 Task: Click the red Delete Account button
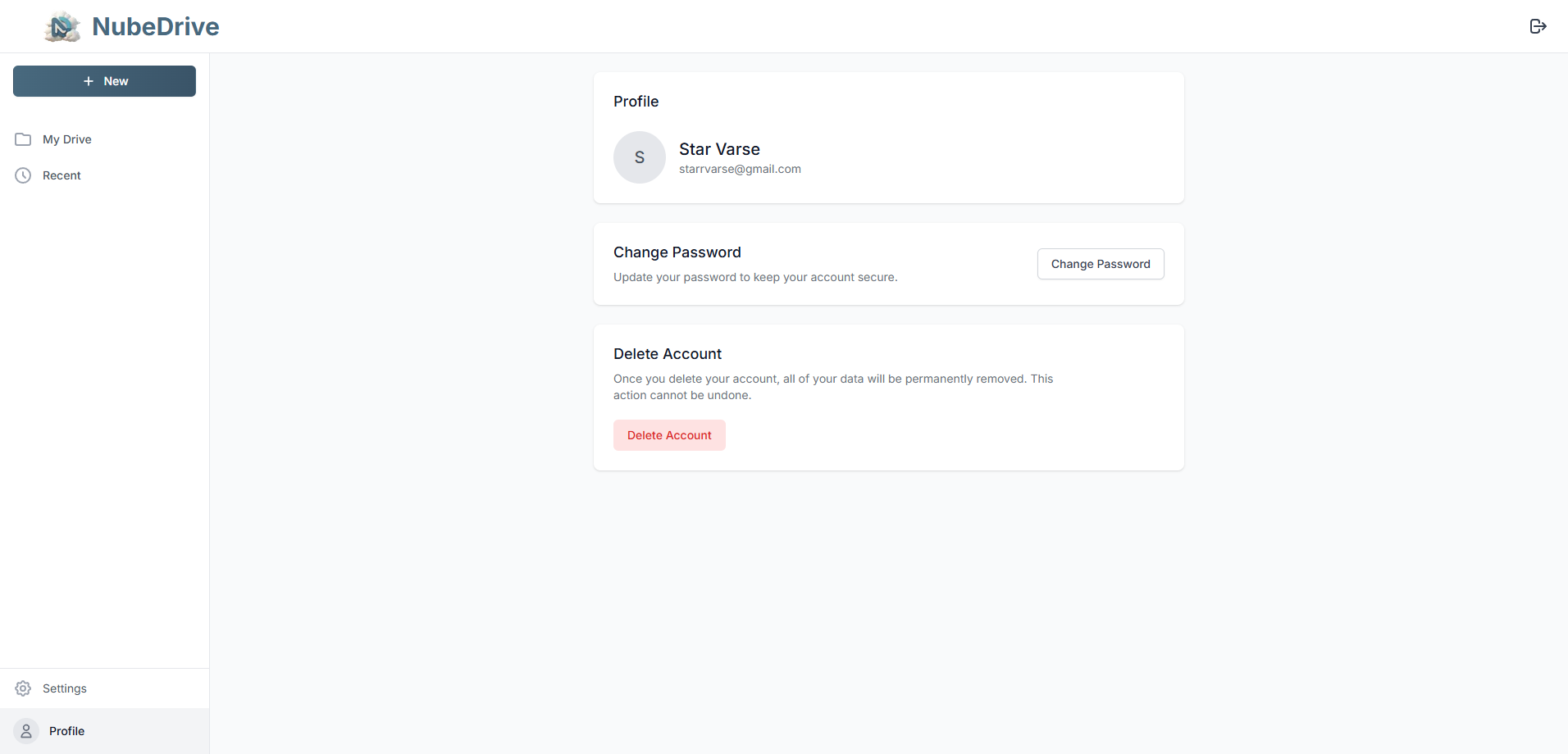coord(669,435)
